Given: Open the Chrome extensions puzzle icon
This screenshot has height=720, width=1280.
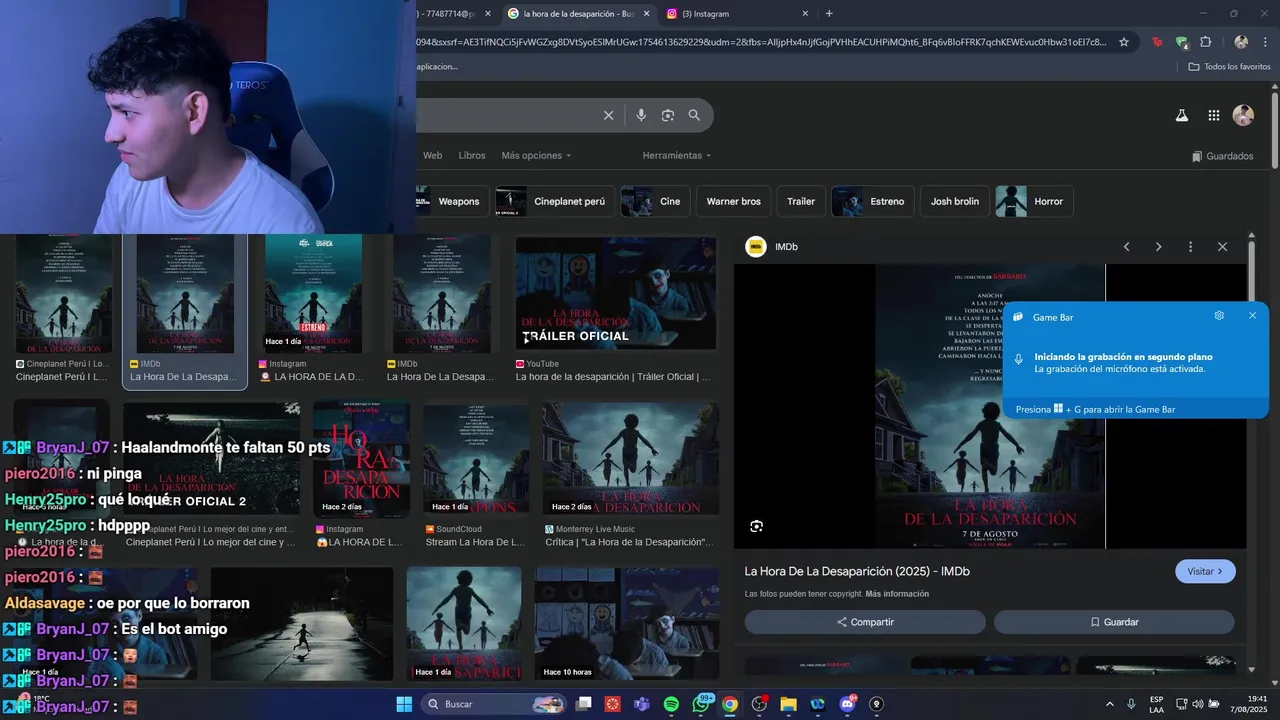Looking at the screenshot, I should [x=1205, y=42].
